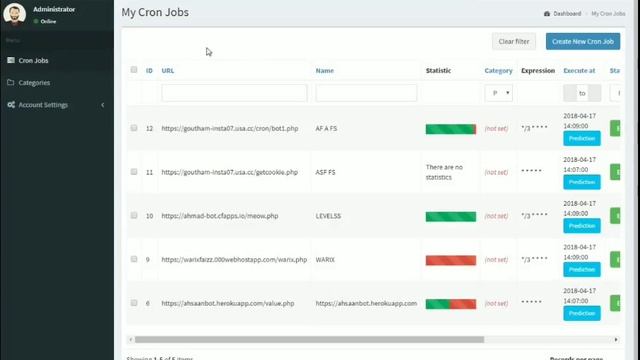Sort by Category column header
Screen dimensions: 640x360
tap(498, 71)
